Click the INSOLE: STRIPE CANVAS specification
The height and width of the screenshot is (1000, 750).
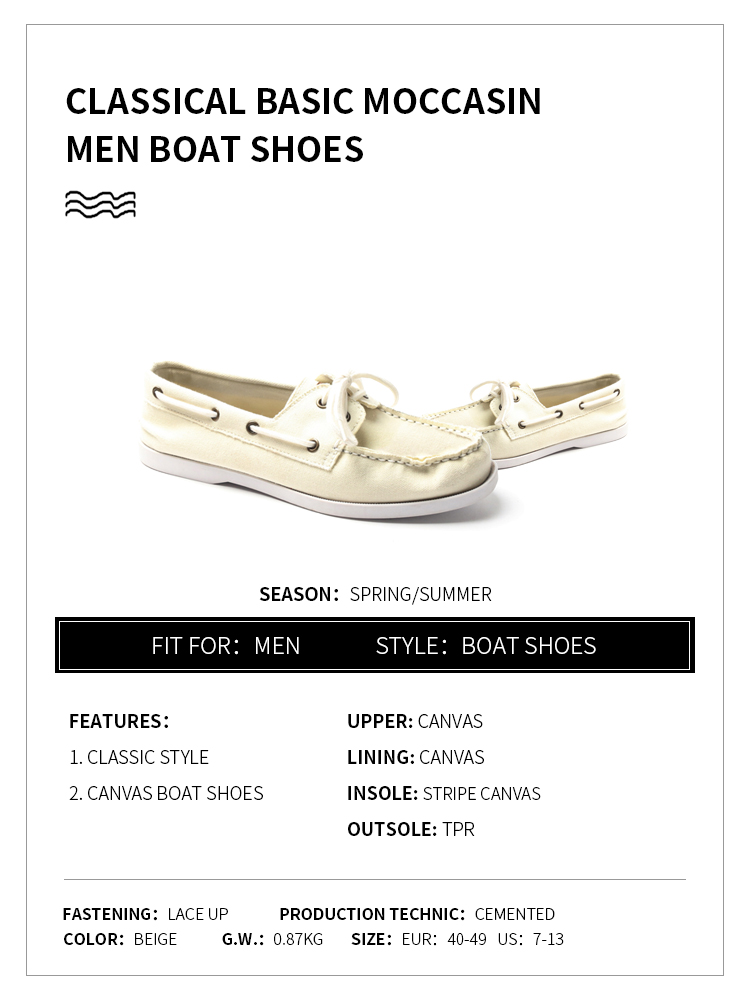click(x=444, y=793)
